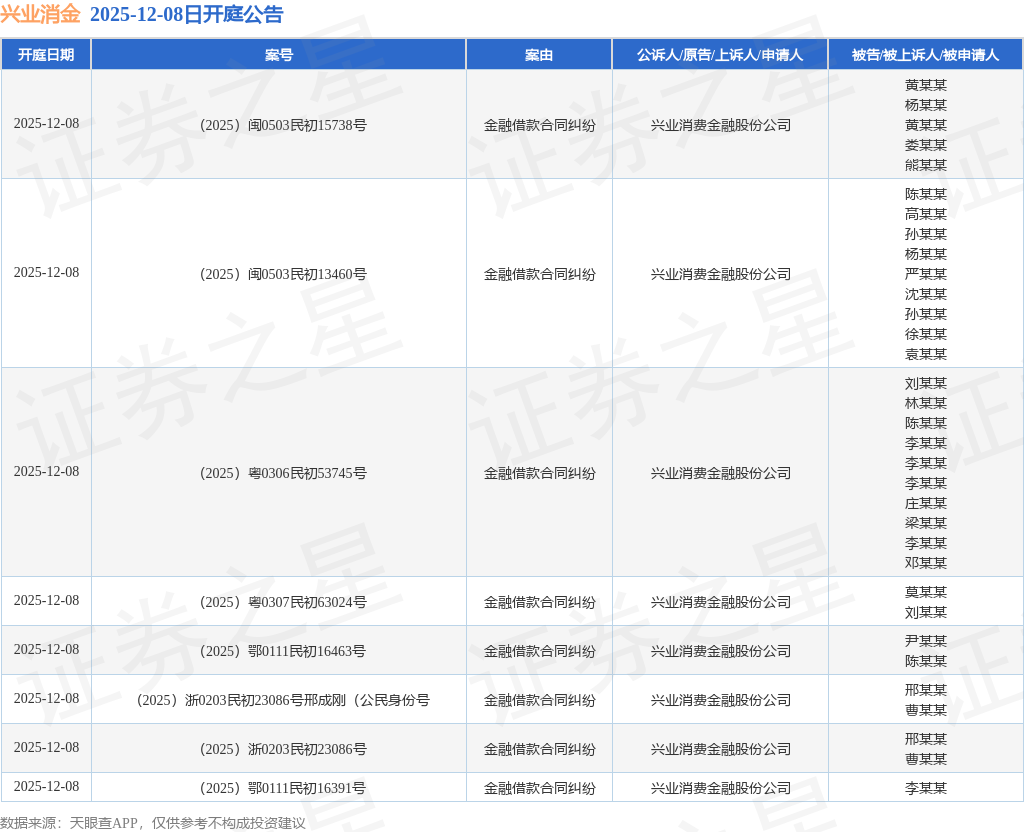Click defendant 徐某某
1024x832 pixels.
point(925,334)
